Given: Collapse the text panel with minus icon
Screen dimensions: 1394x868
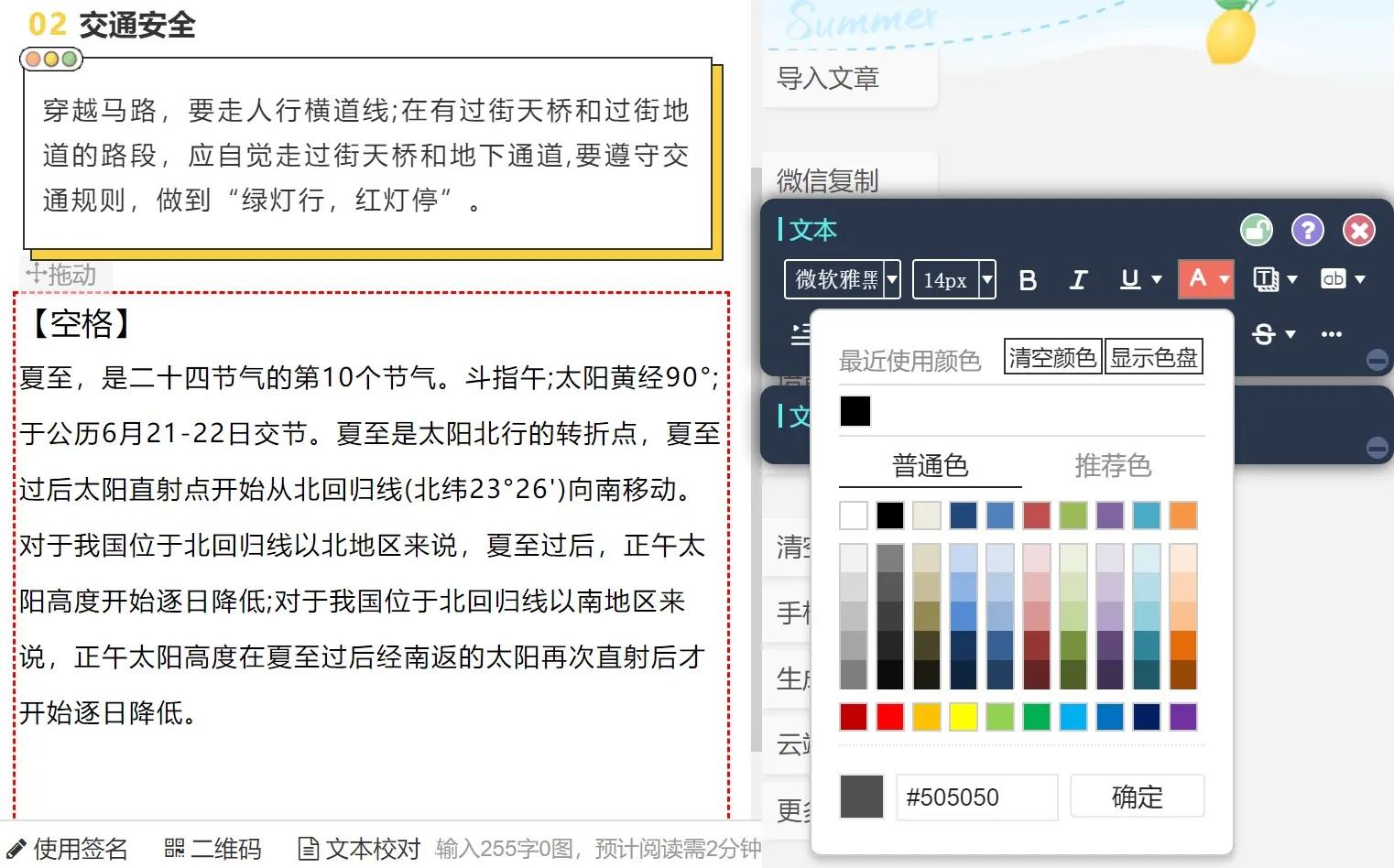Looking at the screenshot, I should [x=1378, y=360].
